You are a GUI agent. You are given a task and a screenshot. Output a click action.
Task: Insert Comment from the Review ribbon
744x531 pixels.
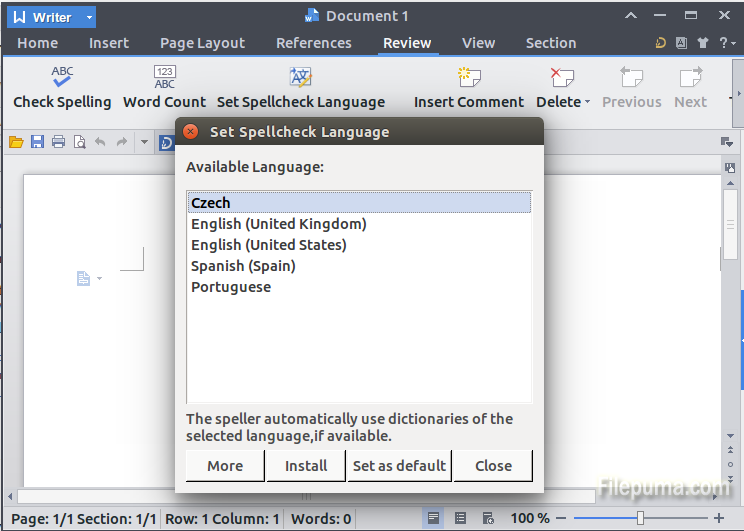(x=469, y=88)
